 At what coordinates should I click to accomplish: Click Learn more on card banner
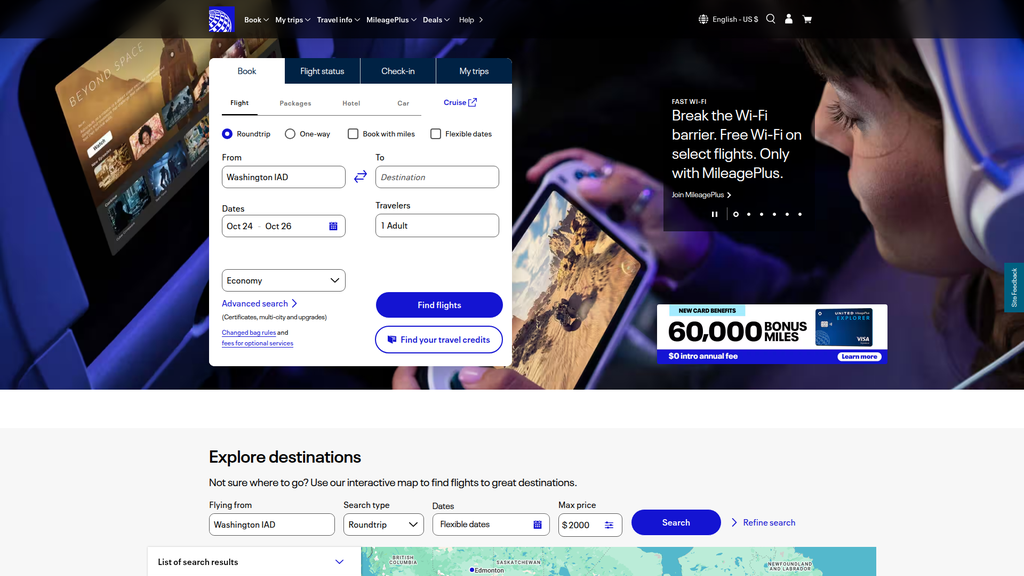tap(859, 357)
